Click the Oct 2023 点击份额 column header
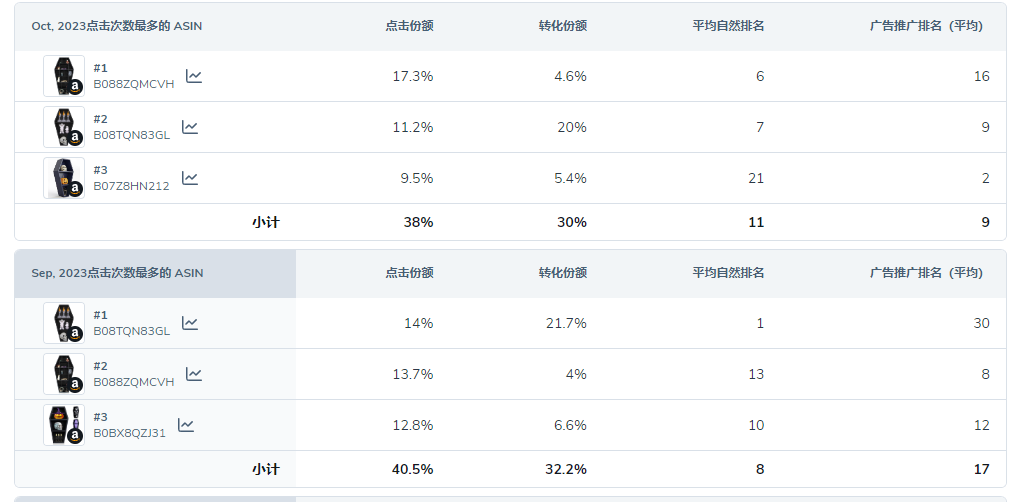 coord(409,26)
